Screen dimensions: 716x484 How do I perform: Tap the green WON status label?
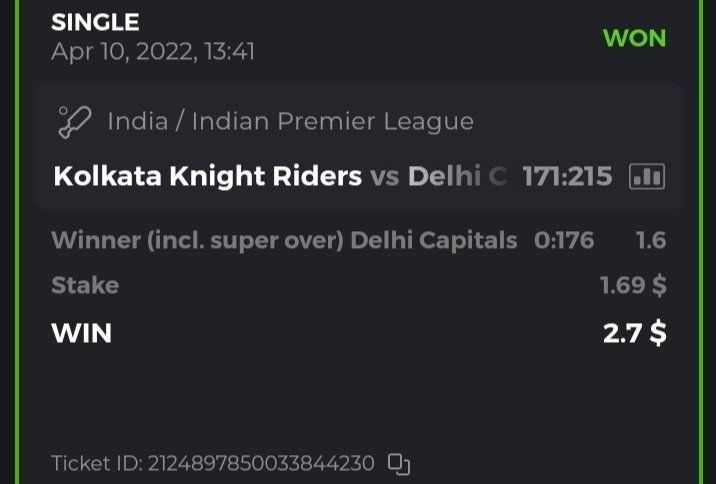click(x=634, y=38)
